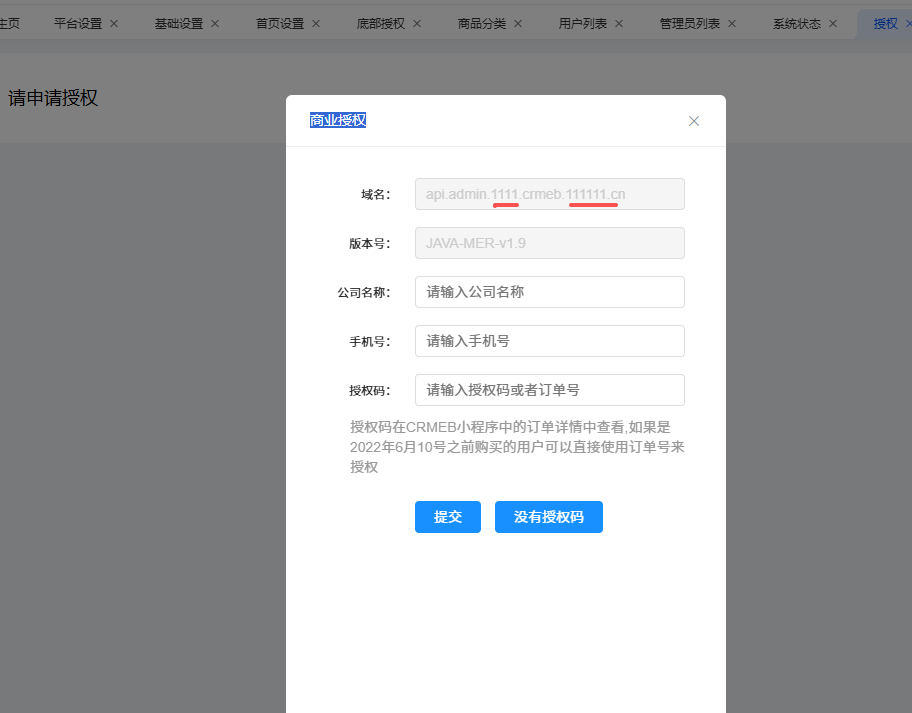Close the 平台设置 tab with its × icon
Image resolution: width=912 pixels, height=713 pixels.
(x=113, y=24)
